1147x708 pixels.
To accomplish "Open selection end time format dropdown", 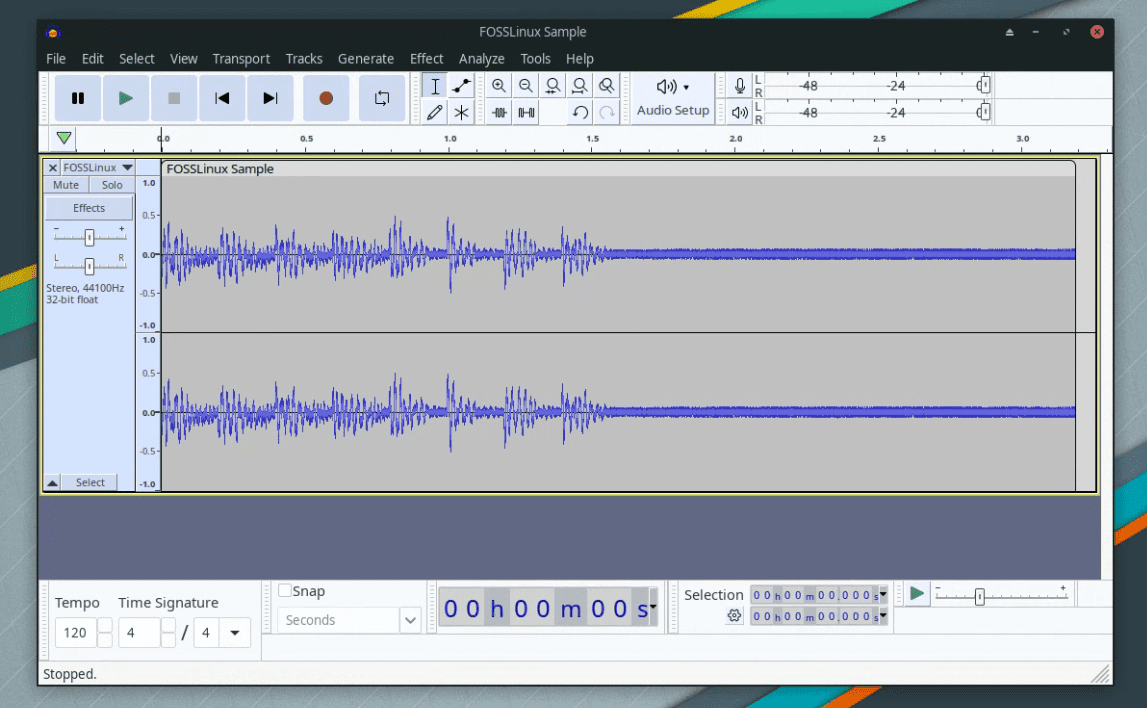I will coord(884,616).
